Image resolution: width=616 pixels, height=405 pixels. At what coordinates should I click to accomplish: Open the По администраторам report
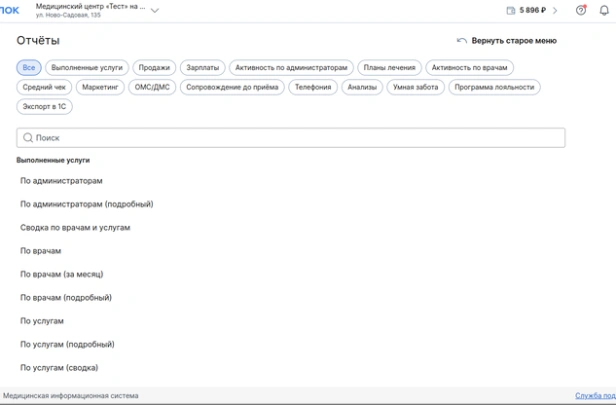click(x=61, y=181)
